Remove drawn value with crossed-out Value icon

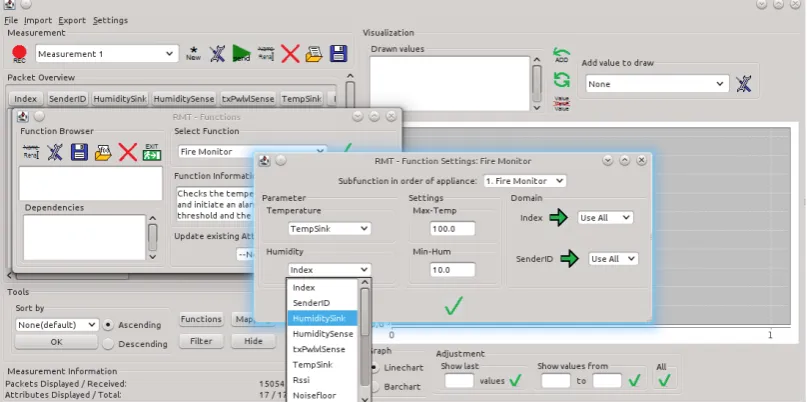pyautogui.click(x=562, y=103)
